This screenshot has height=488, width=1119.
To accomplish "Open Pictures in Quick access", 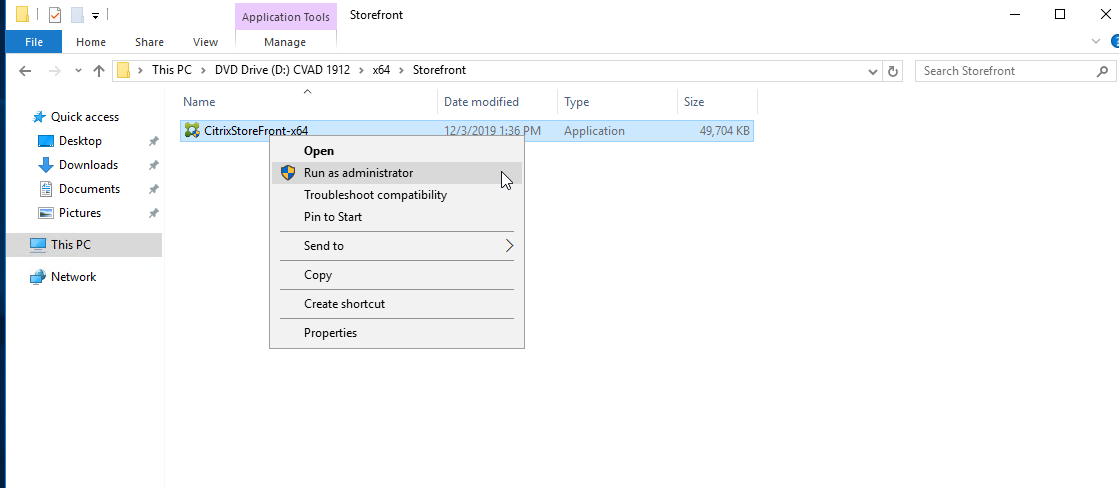I will point(79,213).
